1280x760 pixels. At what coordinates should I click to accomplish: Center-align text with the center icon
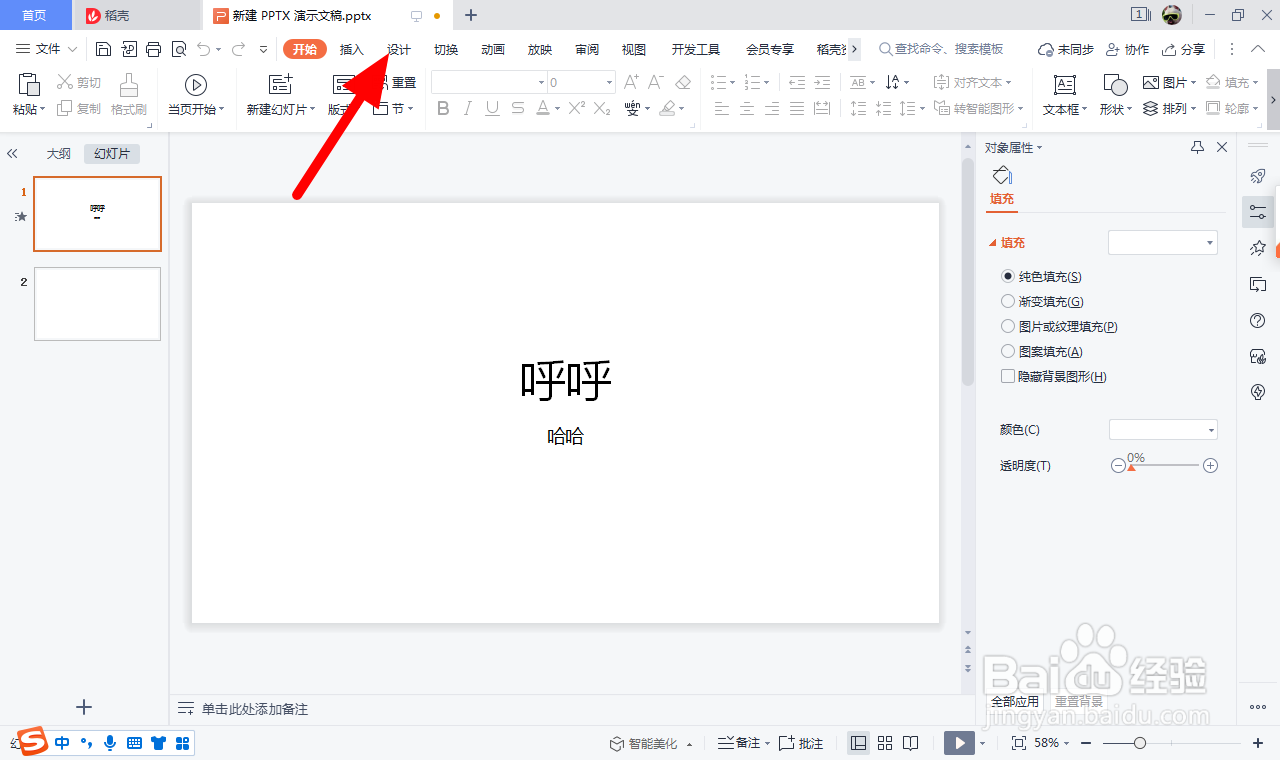pyautogui.click(x=747, y=108)
